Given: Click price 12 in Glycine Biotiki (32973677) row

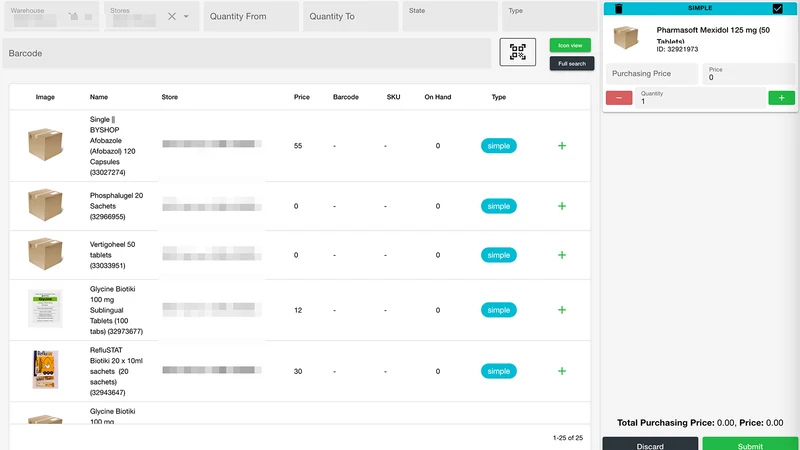Looking at the screenshot, I should (298, 310).
